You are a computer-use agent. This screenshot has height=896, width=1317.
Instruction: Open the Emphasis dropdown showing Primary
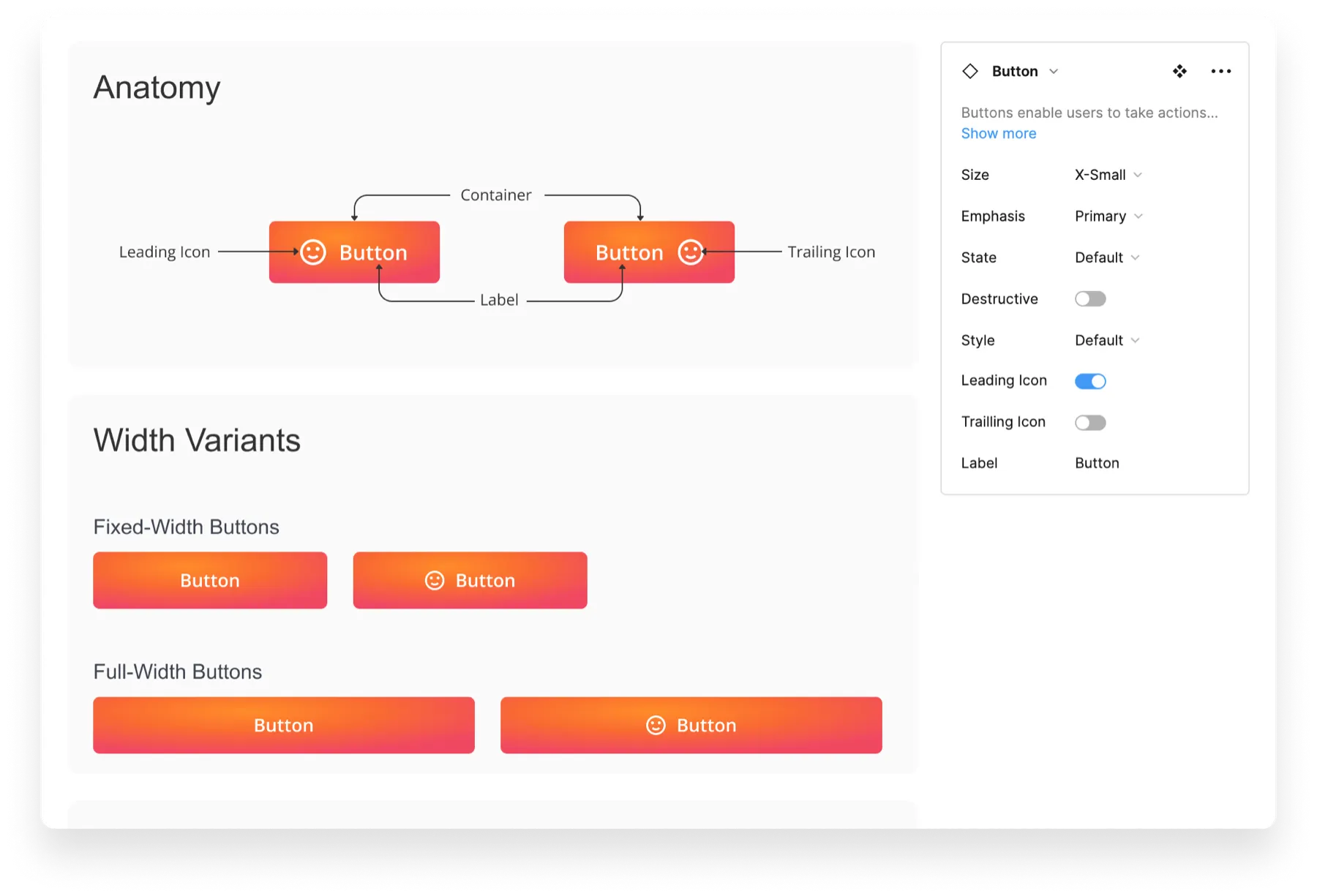tap(1108, 217)
